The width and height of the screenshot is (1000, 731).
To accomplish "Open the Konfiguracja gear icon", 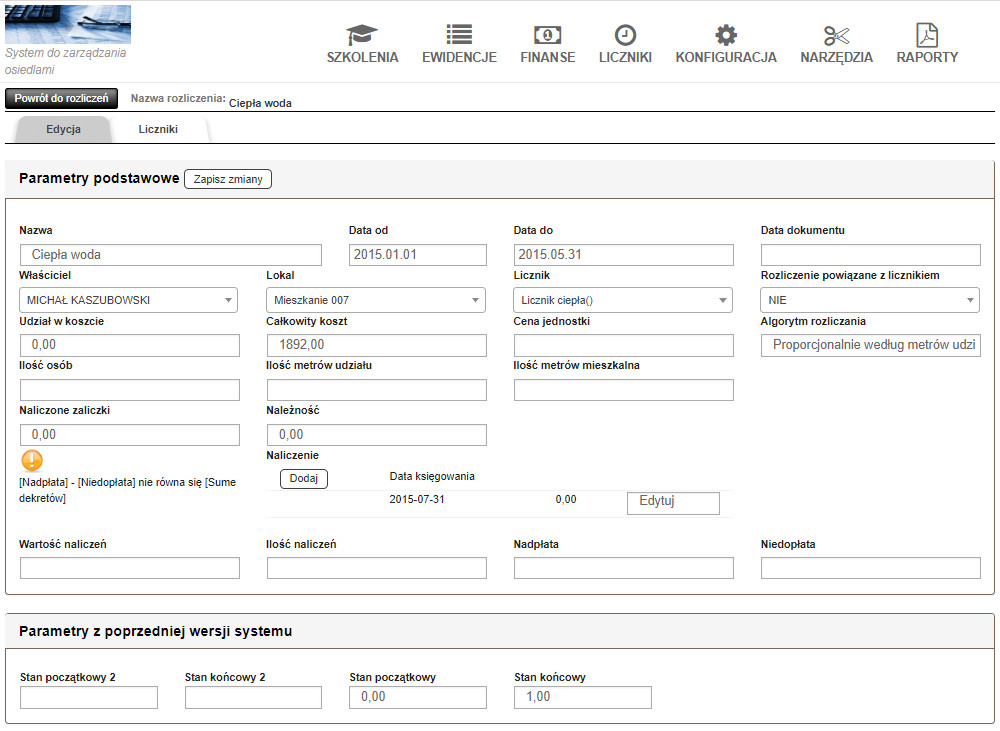I will tap(726, 34).
